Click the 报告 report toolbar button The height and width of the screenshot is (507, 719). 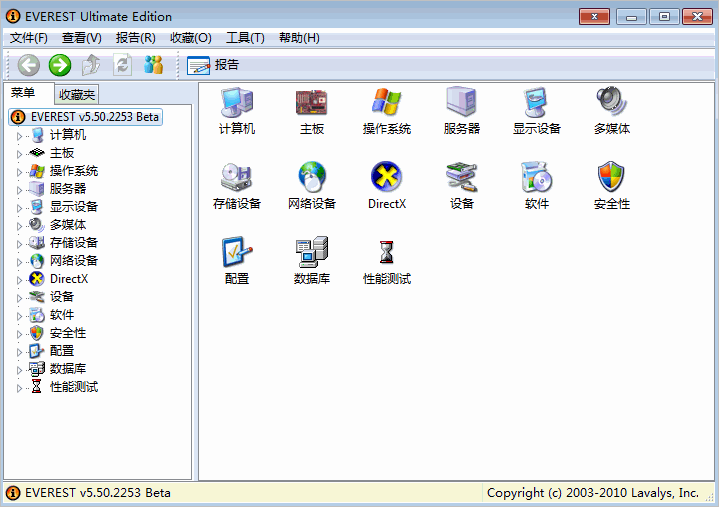[213, 65]
